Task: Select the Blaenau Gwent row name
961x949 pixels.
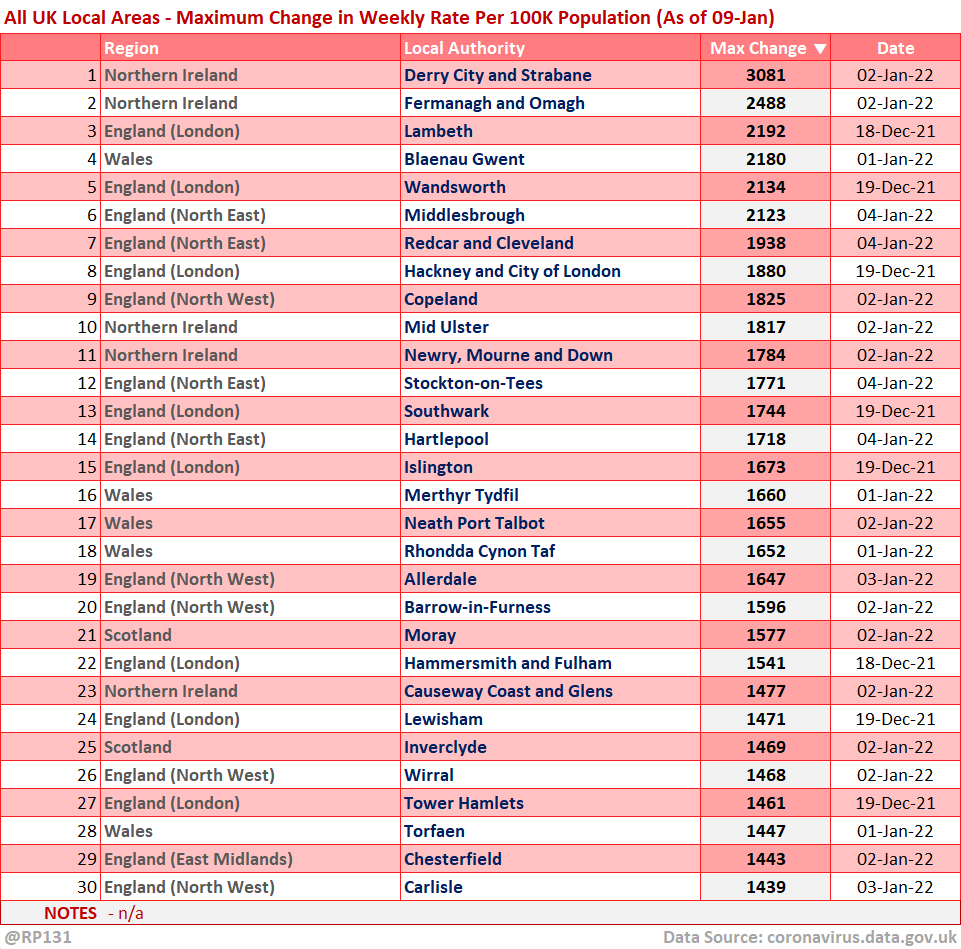Action: pyautogui.click(x=464, y=159)
